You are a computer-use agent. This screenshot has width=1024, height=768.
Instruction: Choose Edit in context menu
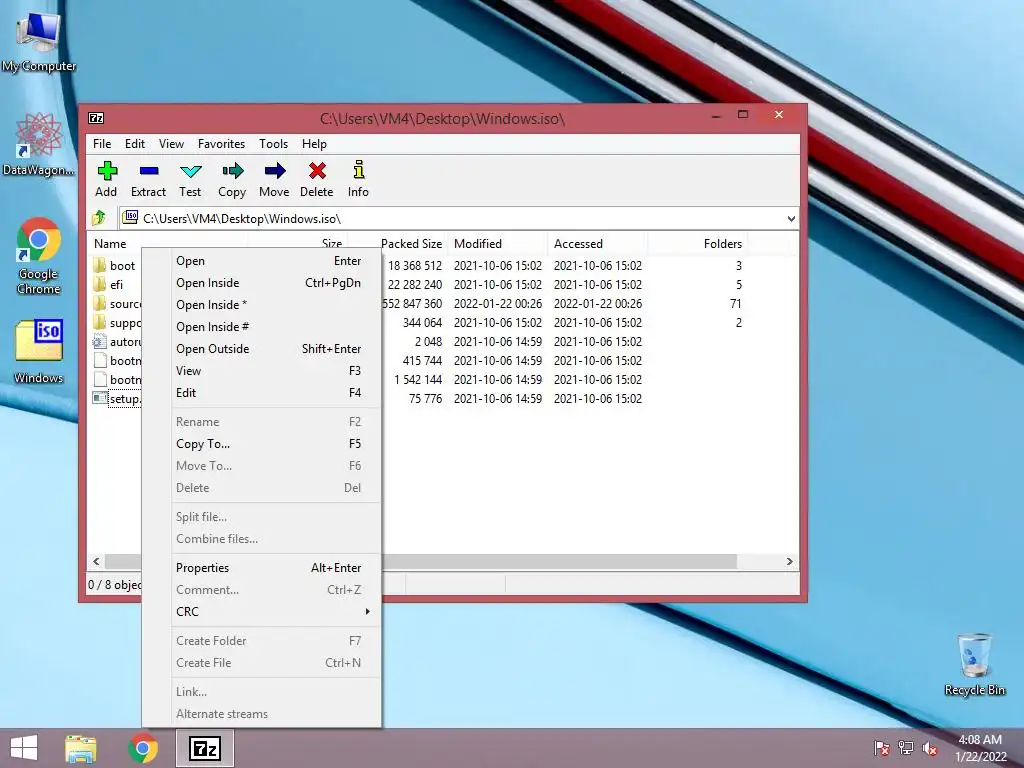[277, 392]
